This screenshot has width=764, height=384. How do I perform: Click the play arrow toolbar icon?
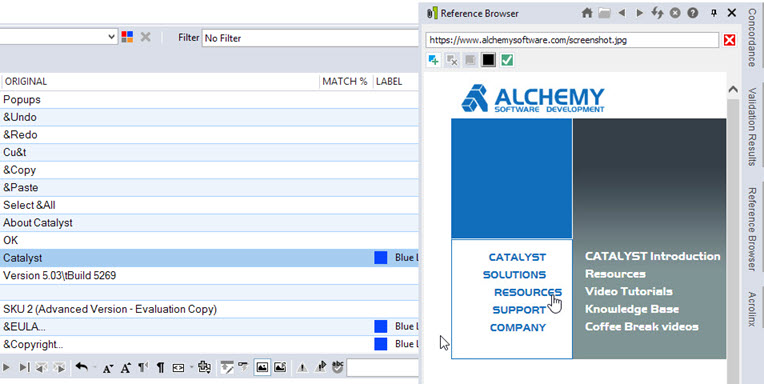coord(6,367)
